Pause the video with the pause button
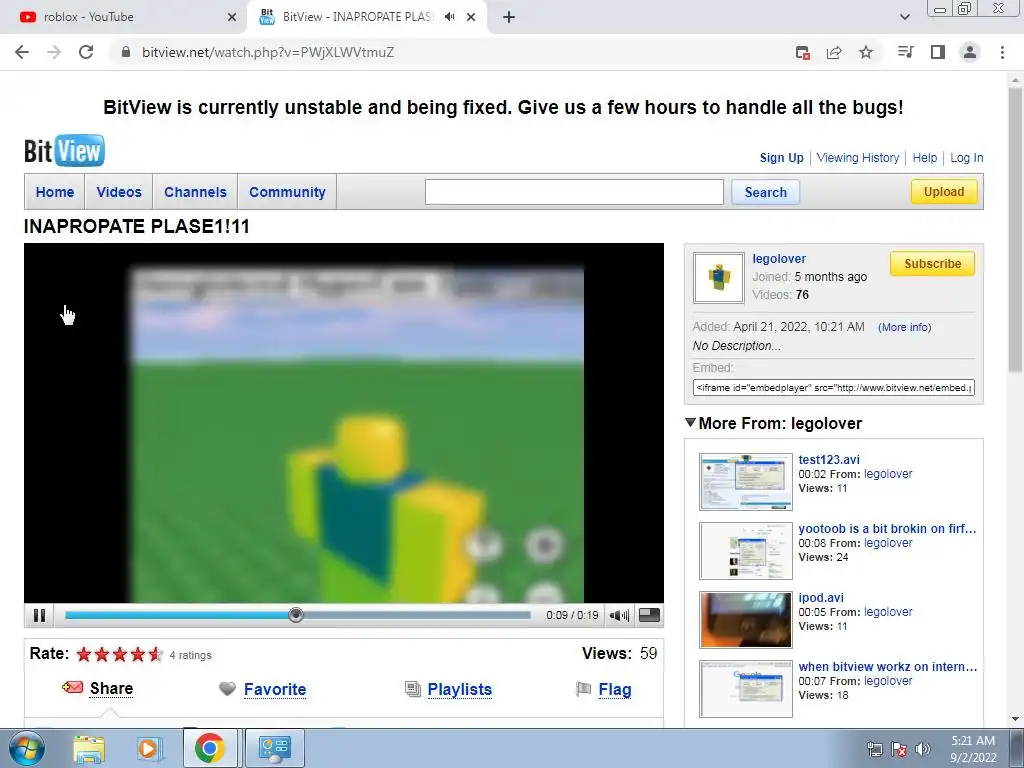 39,615
